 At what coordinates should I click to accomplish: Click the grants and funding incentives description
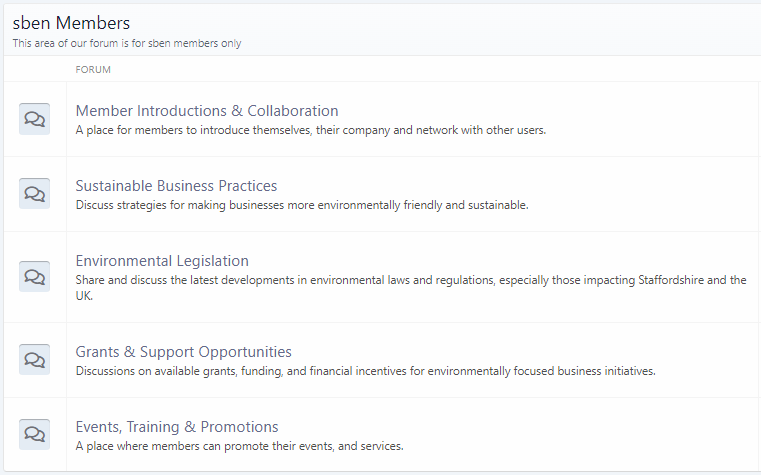point(365,371)
